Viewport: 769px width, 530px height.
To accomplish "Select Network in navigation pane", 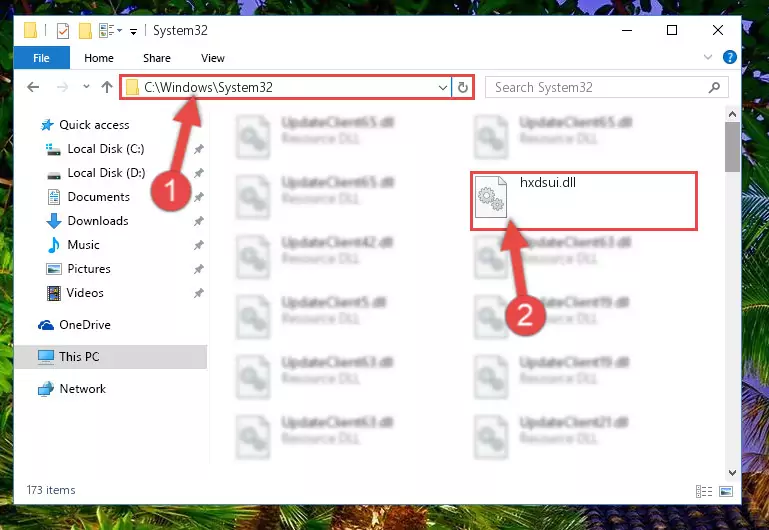I will (82, 389).
